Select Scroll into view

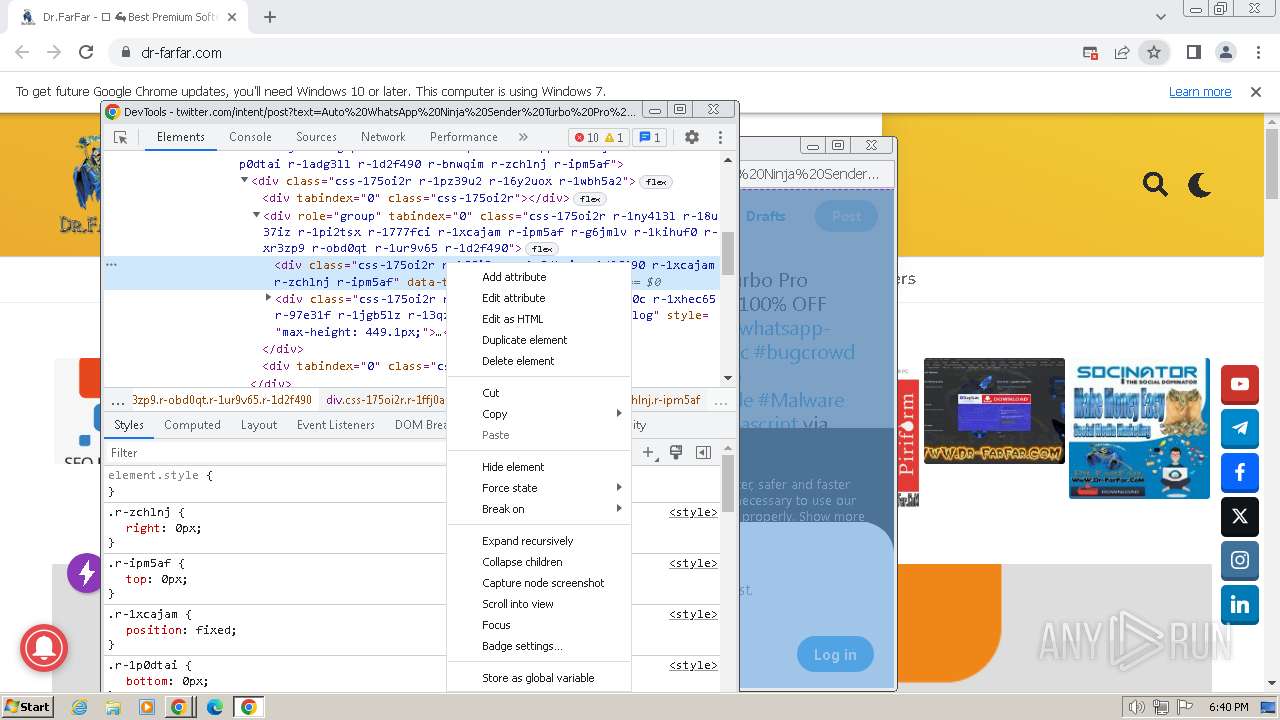(x=539, y=604)
